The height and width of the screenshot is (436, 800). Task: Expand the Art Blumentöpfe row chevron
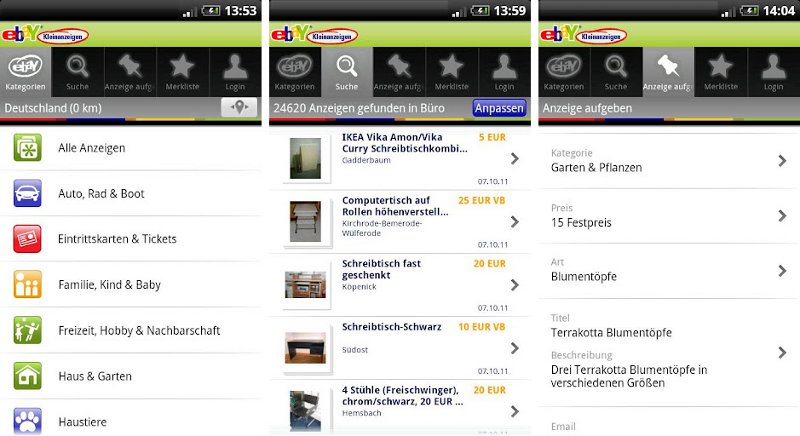pyautogui.click(x=782, y=270)
